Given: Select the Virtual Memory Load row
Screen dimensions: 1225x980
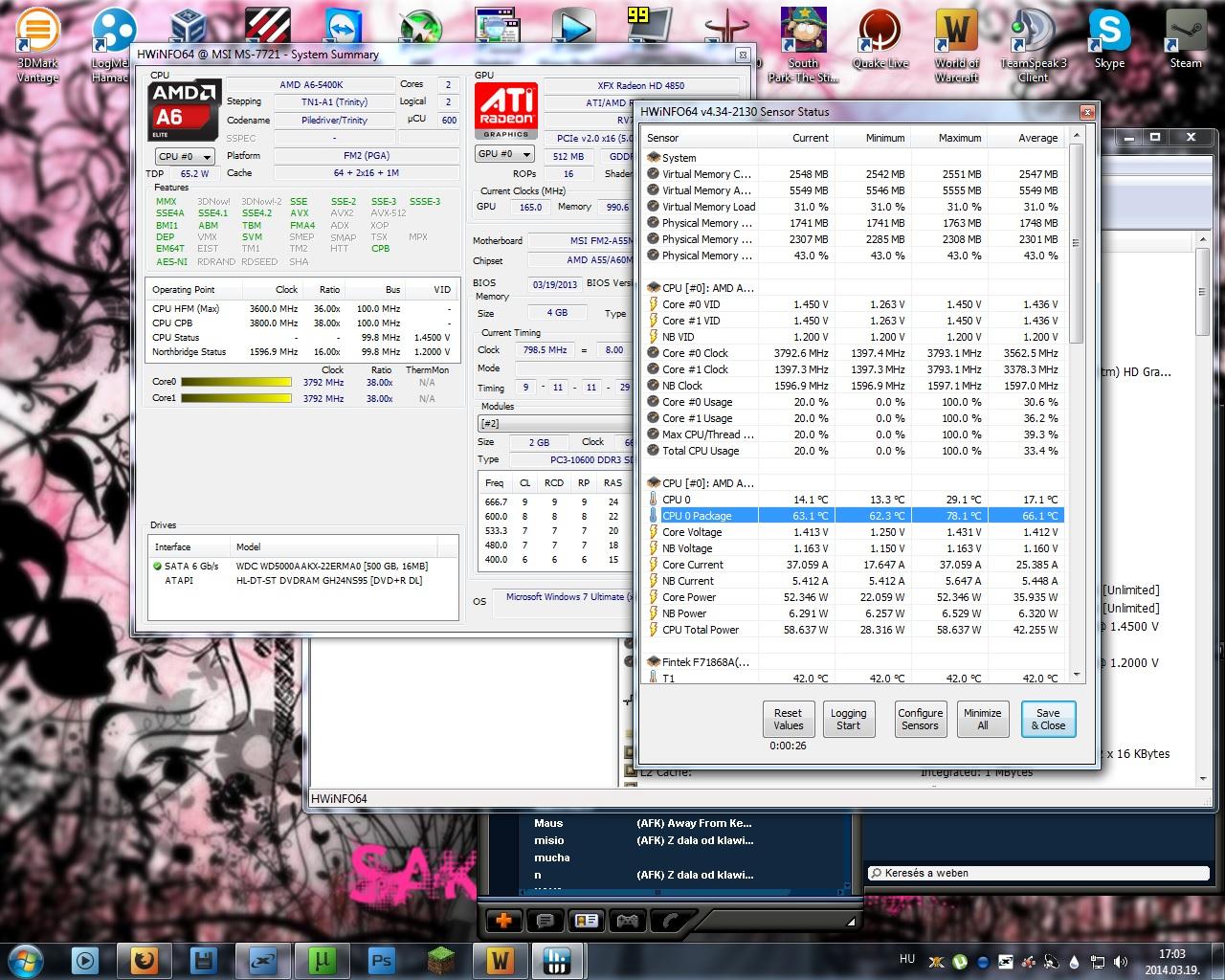Looking at the screenshot, I should 854,207.
